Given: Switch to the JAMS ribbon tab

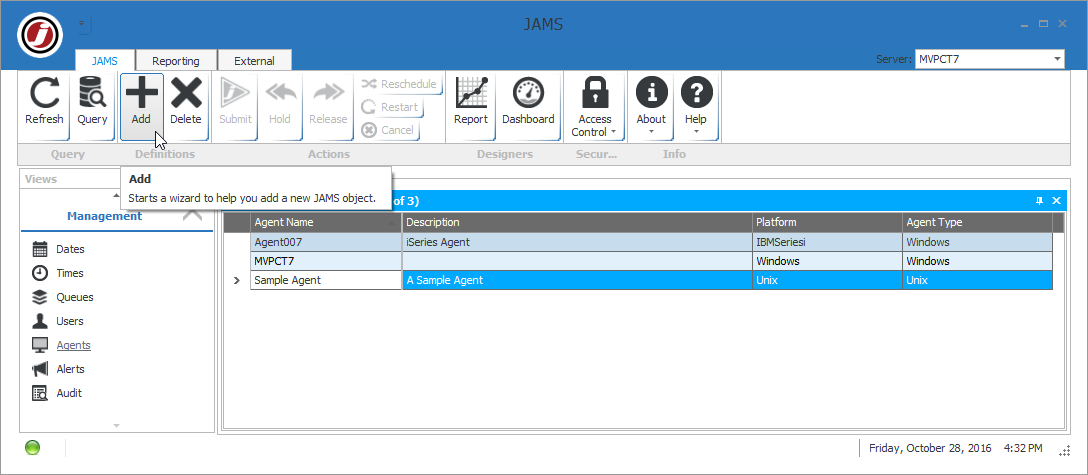Looking at the screenshot, I should pos(105,60).
